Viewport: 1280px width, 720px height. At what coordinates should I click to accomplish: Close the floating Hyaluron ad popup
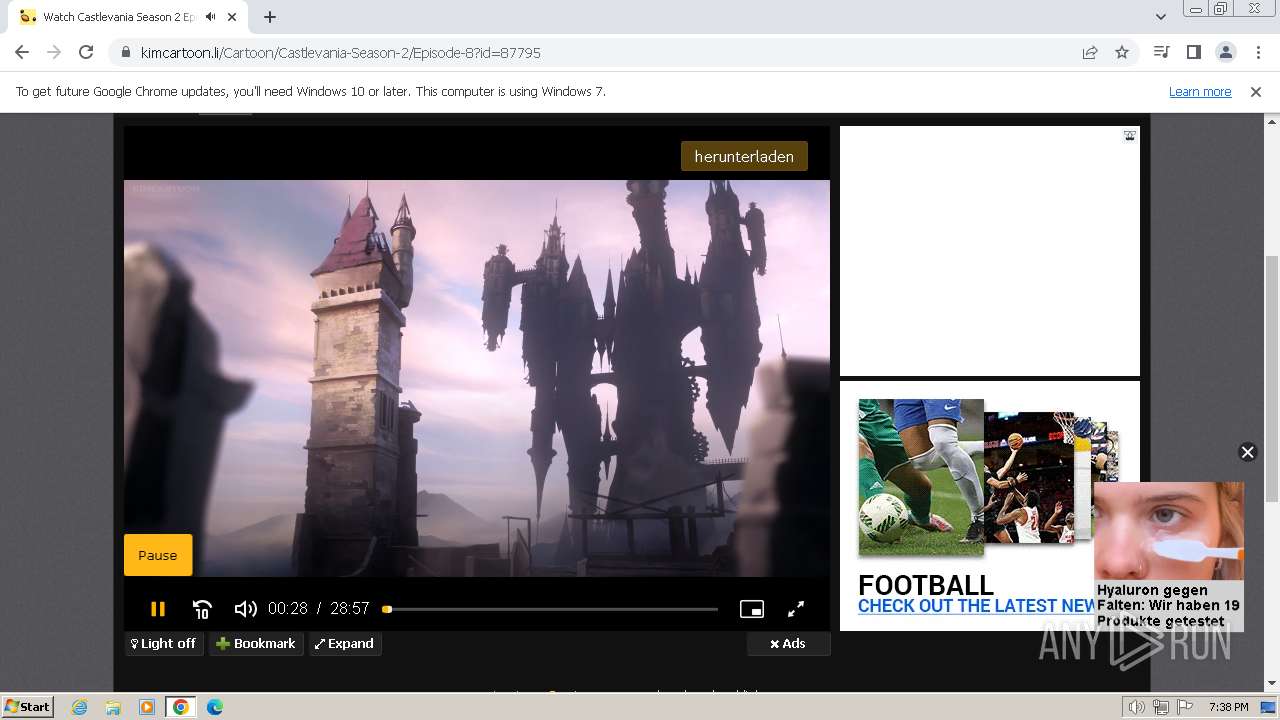pos(1247,452)
